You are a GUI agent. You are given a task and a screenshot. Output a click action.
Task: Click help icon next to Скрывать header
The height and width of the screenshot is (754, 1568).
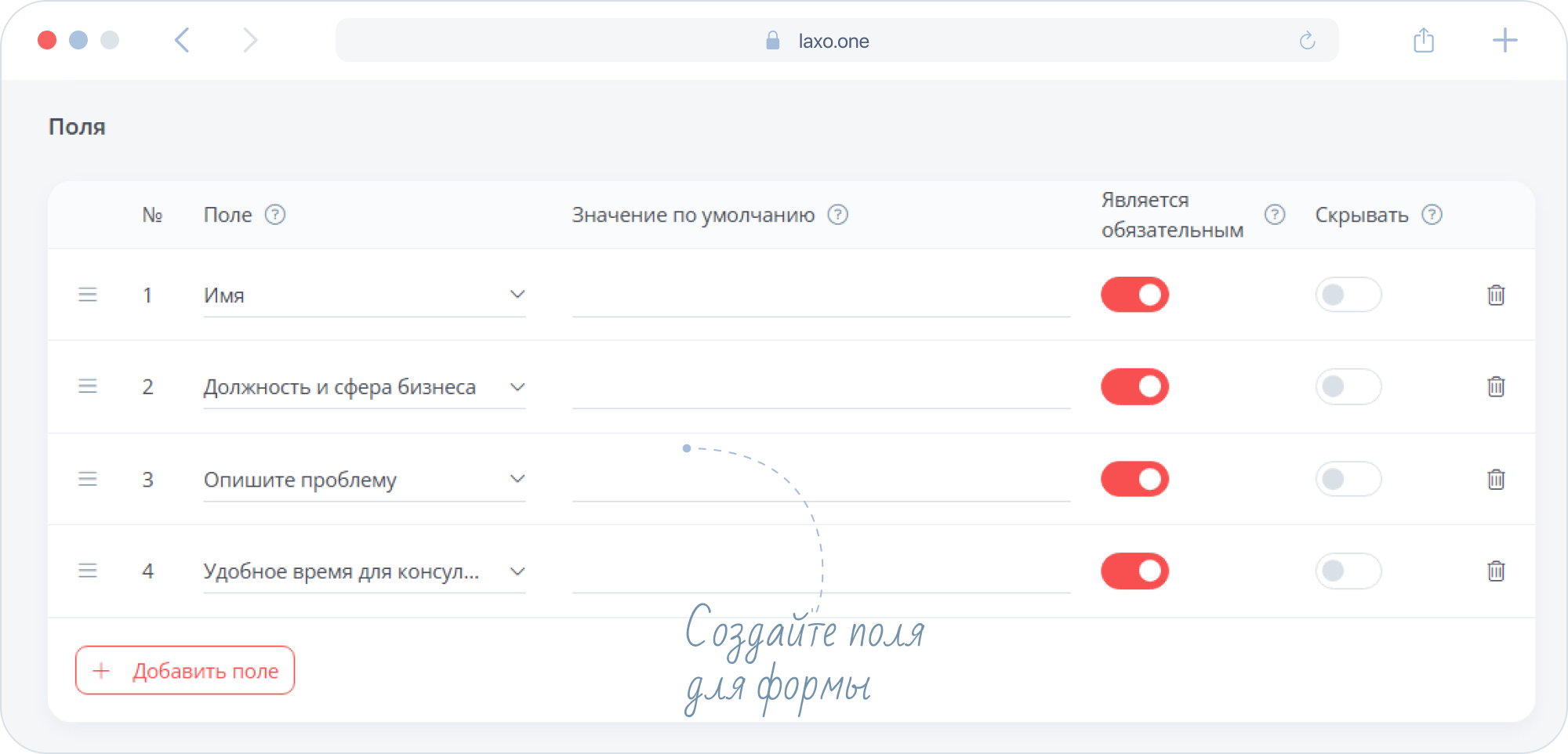coord(1432,215)
